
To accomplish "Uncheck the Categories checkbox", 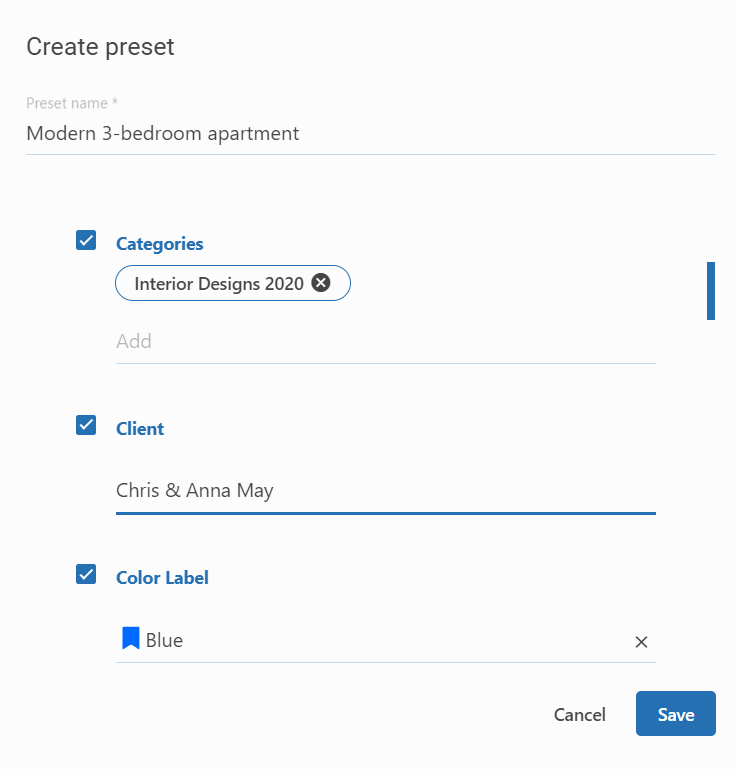I will pyautogui.click(x=86, y=240).
